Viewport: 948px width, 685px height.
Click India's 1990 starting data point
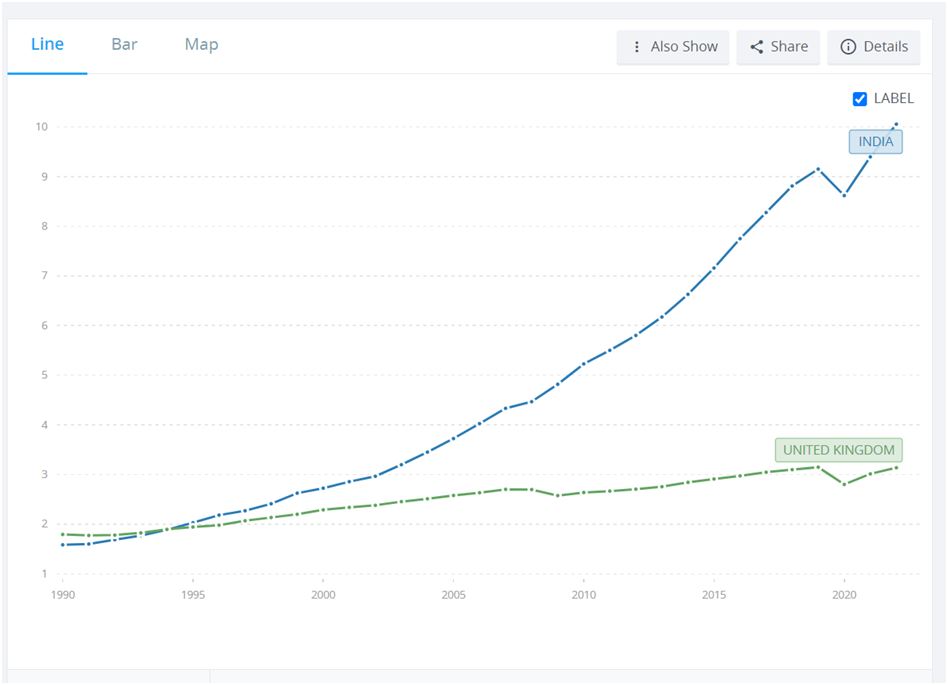(x=63, y=545)
